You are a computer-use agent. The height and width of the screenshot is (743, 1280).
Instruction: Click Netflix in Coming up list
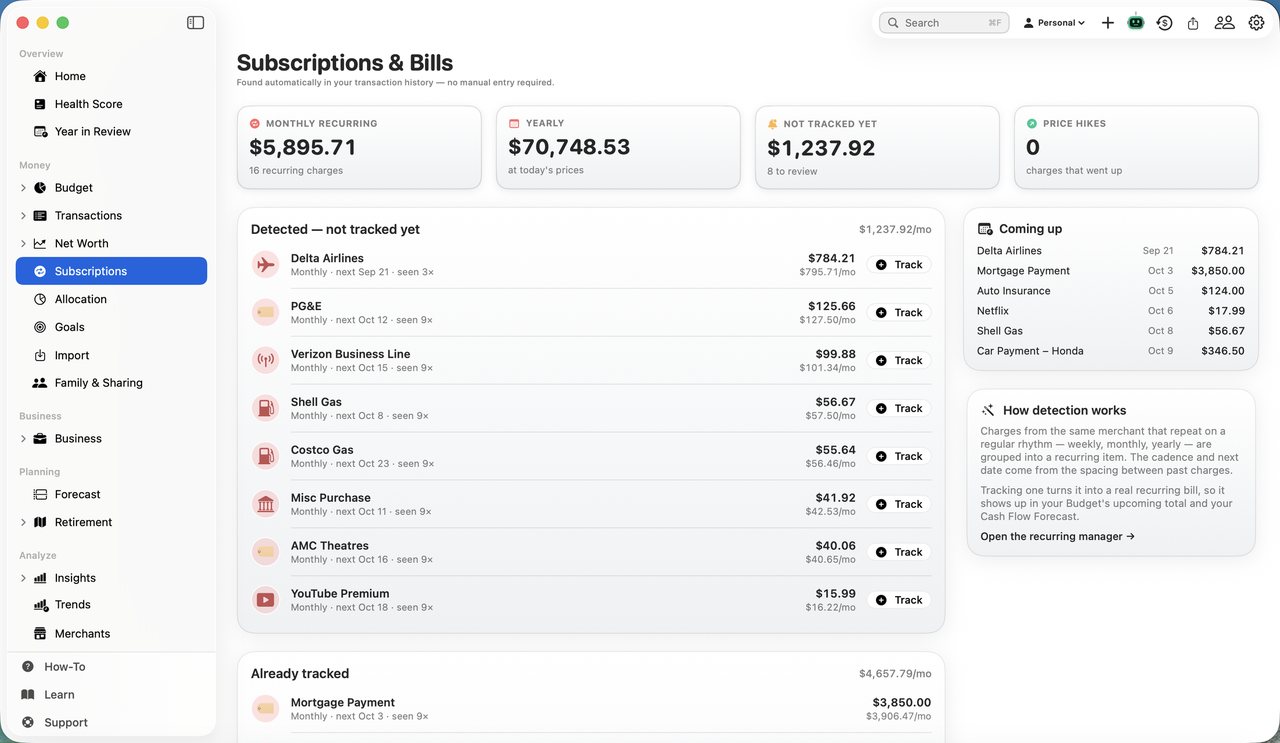coord(1111,311)
